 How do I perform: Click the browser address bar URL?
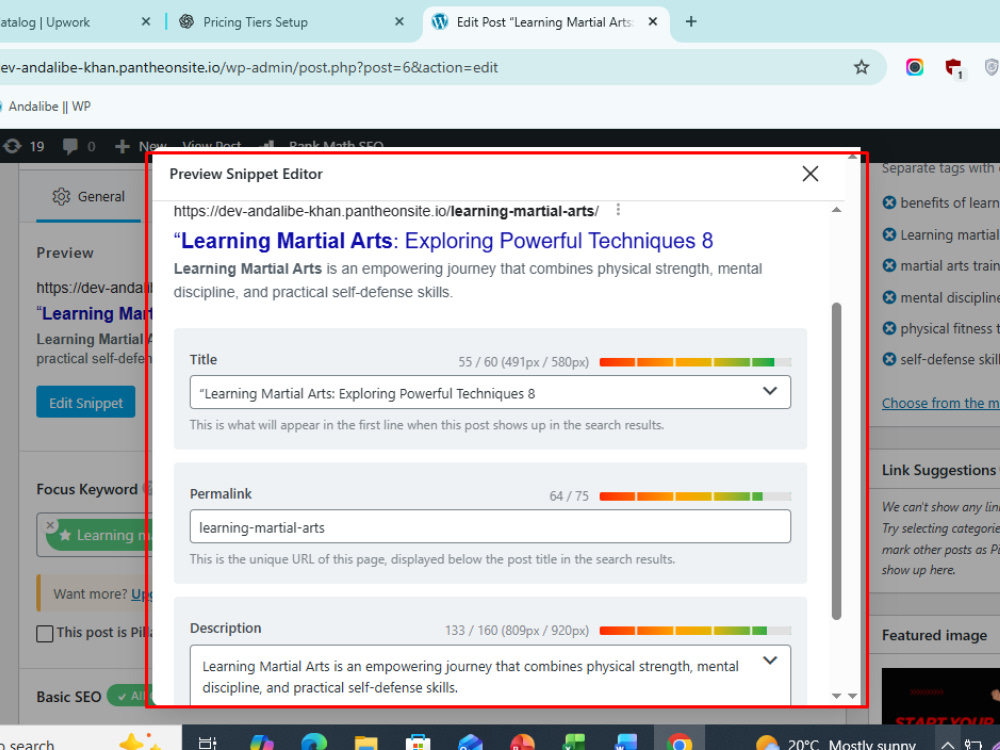click(249, 67)
